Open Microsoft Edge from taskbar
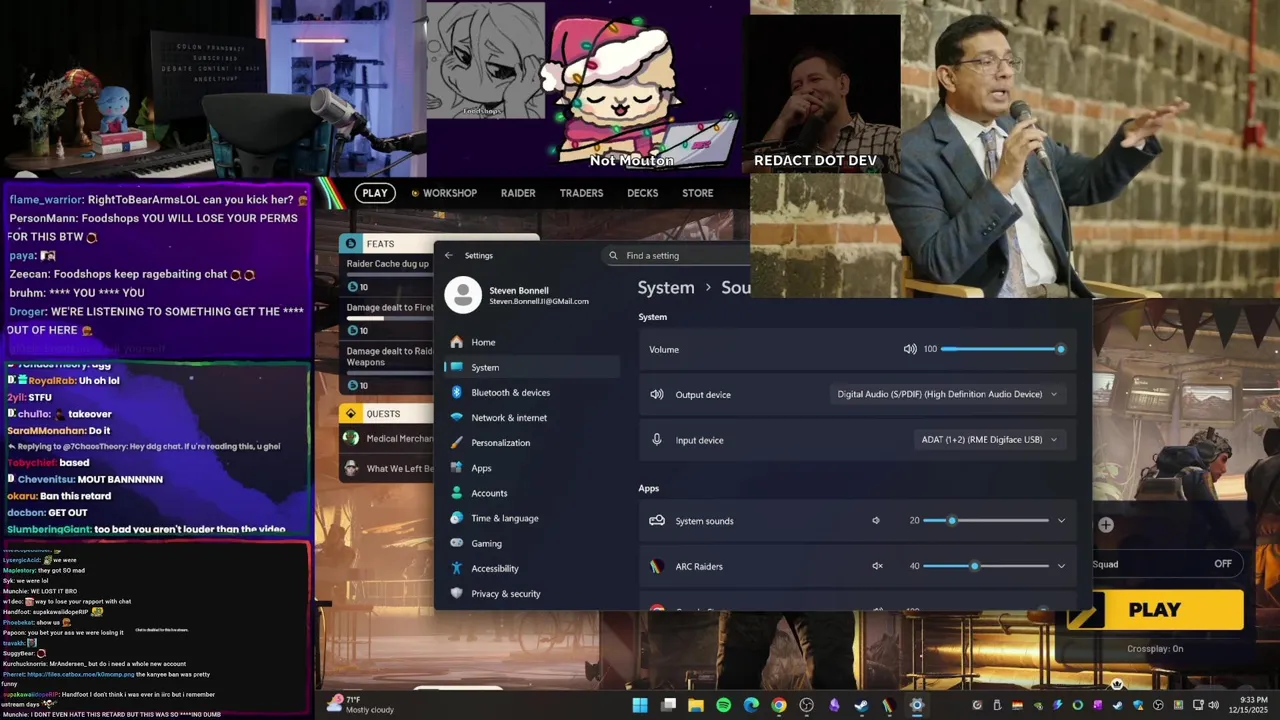Viewport: 1280px width, 720px height. click(x=751, y=705)
